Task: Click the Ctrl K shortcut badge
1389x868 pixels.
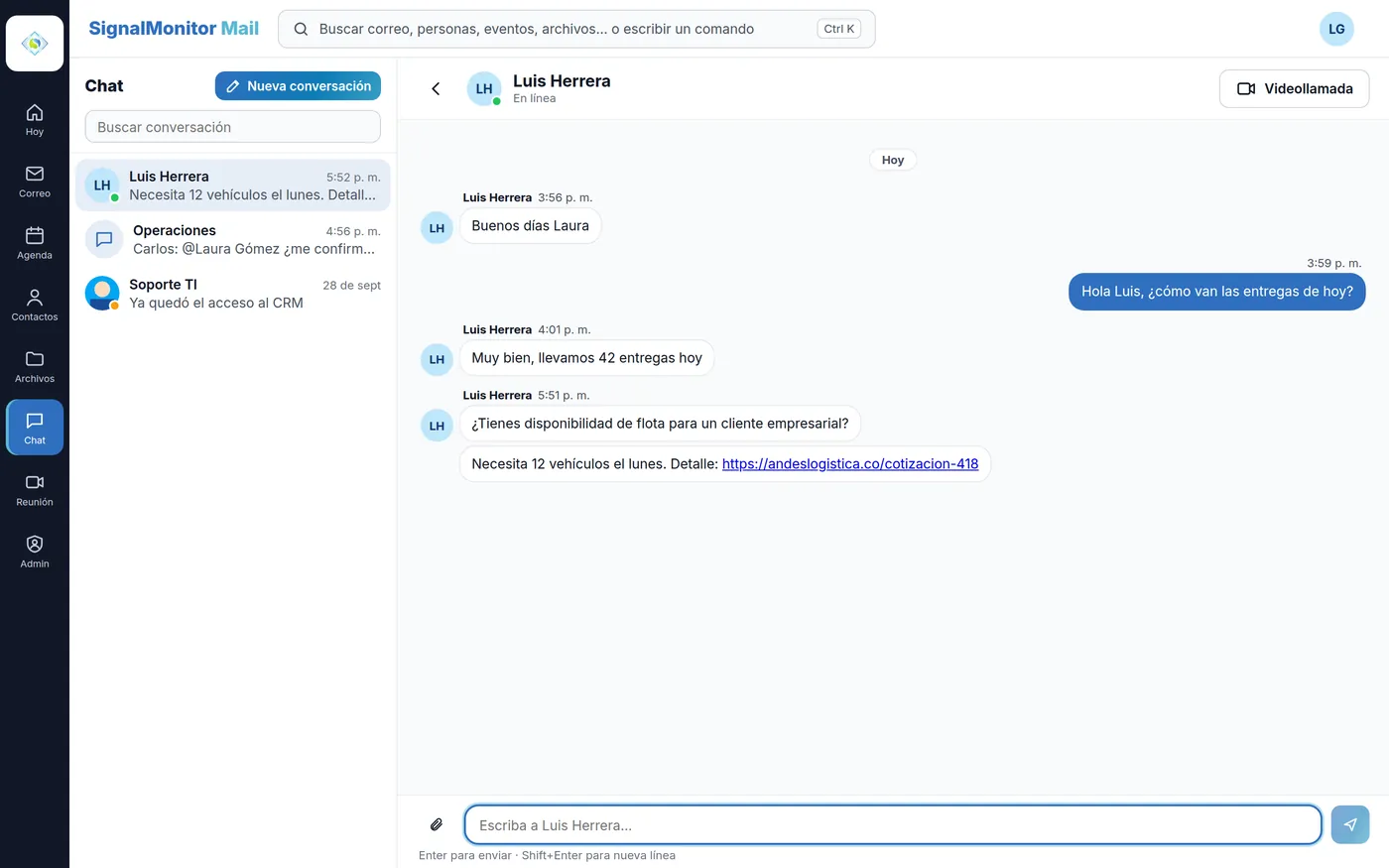Action: [x=839, y=29]
